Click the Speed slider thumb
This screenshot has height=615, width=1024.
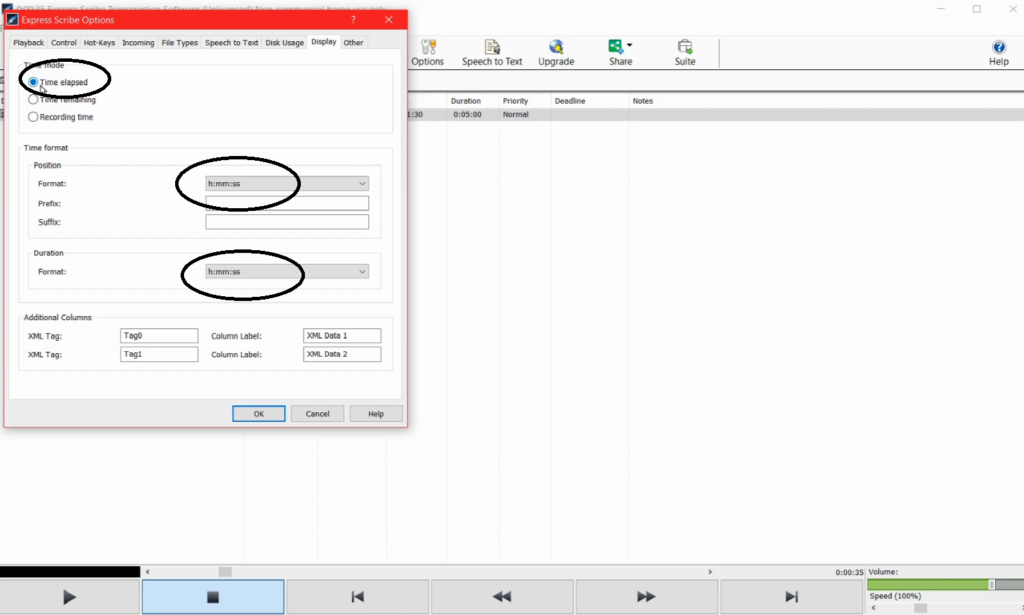(920, 608)
